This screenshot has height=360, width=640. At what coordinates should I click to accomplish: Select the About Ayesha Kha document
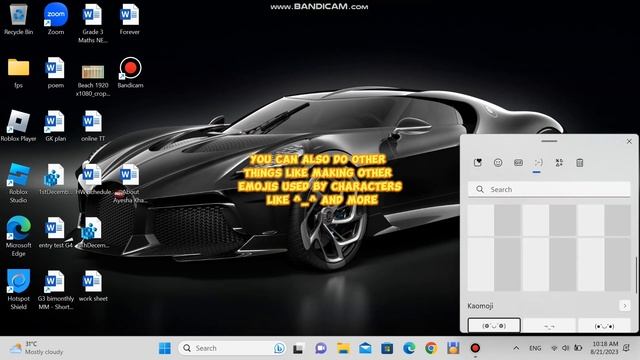[130, 184]
